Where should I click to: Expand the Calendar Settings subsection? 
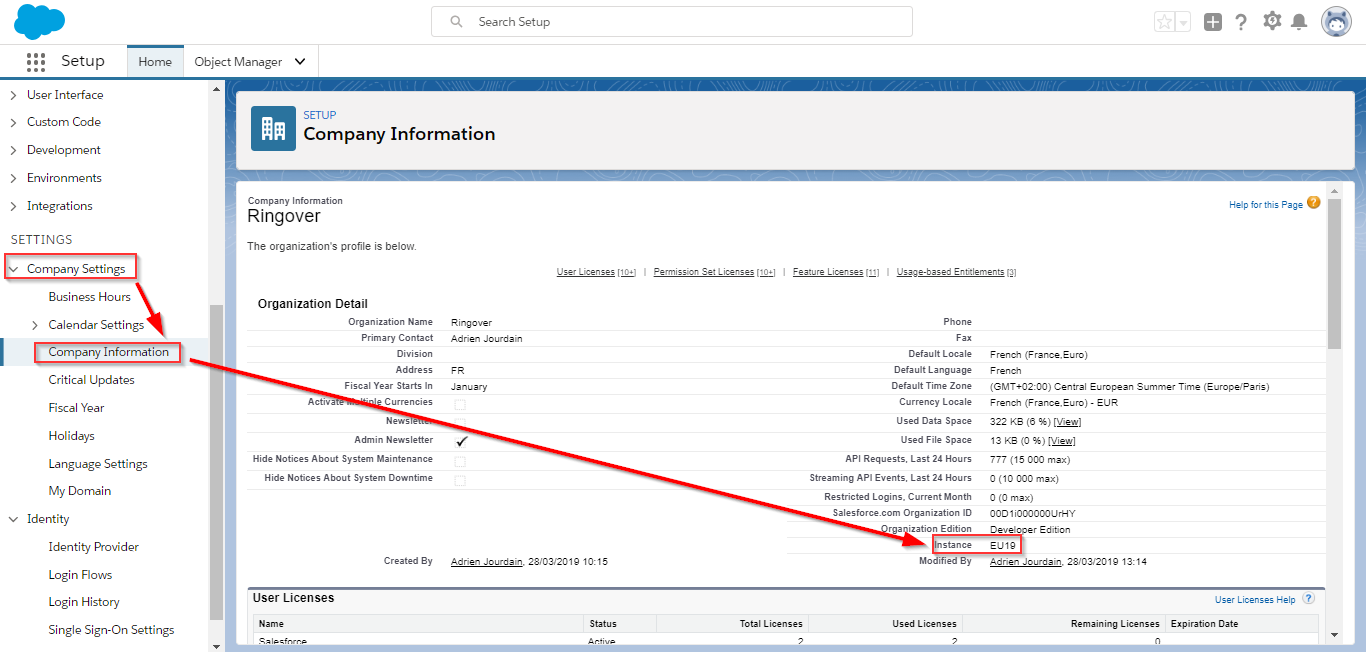click(36, 325)
